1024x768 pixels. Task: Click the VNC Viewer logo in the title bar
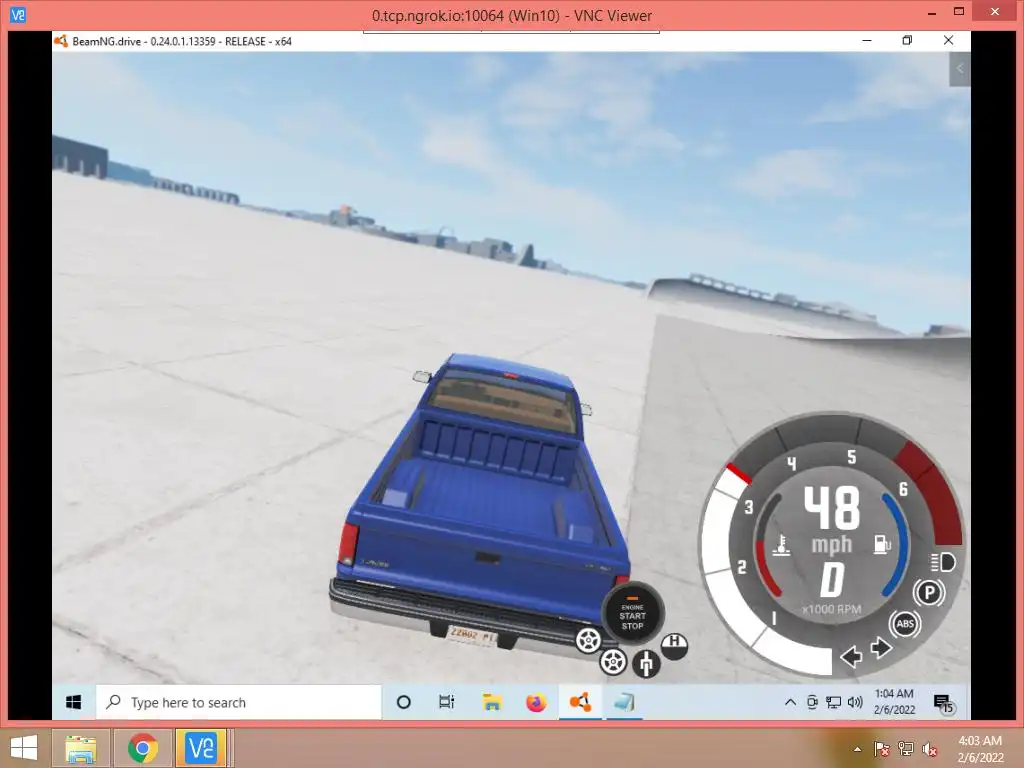pyautogui.click(x=18, y=14)
